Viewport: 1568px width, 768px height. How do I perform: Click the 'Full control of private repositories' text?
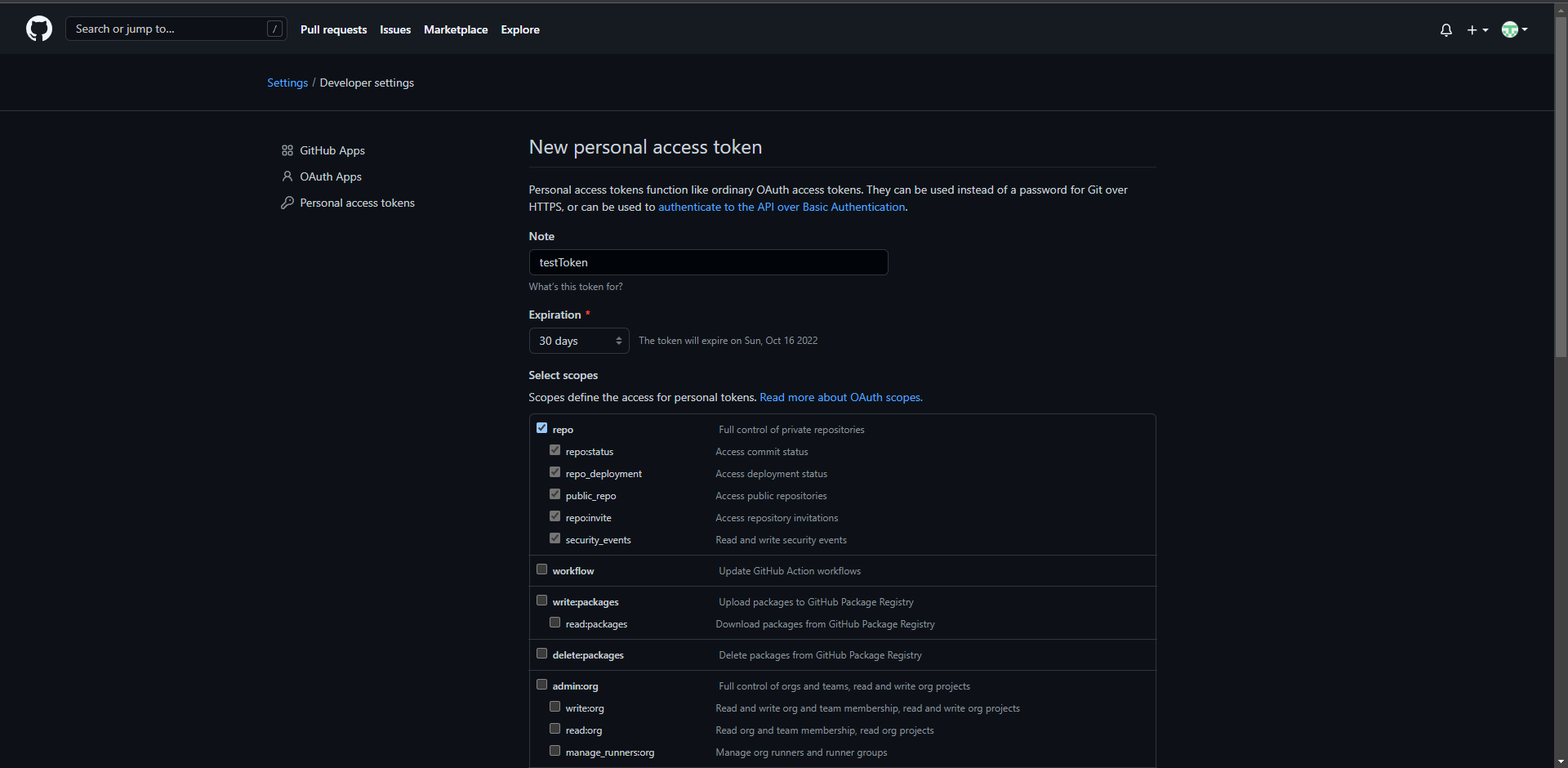point(791,430)
